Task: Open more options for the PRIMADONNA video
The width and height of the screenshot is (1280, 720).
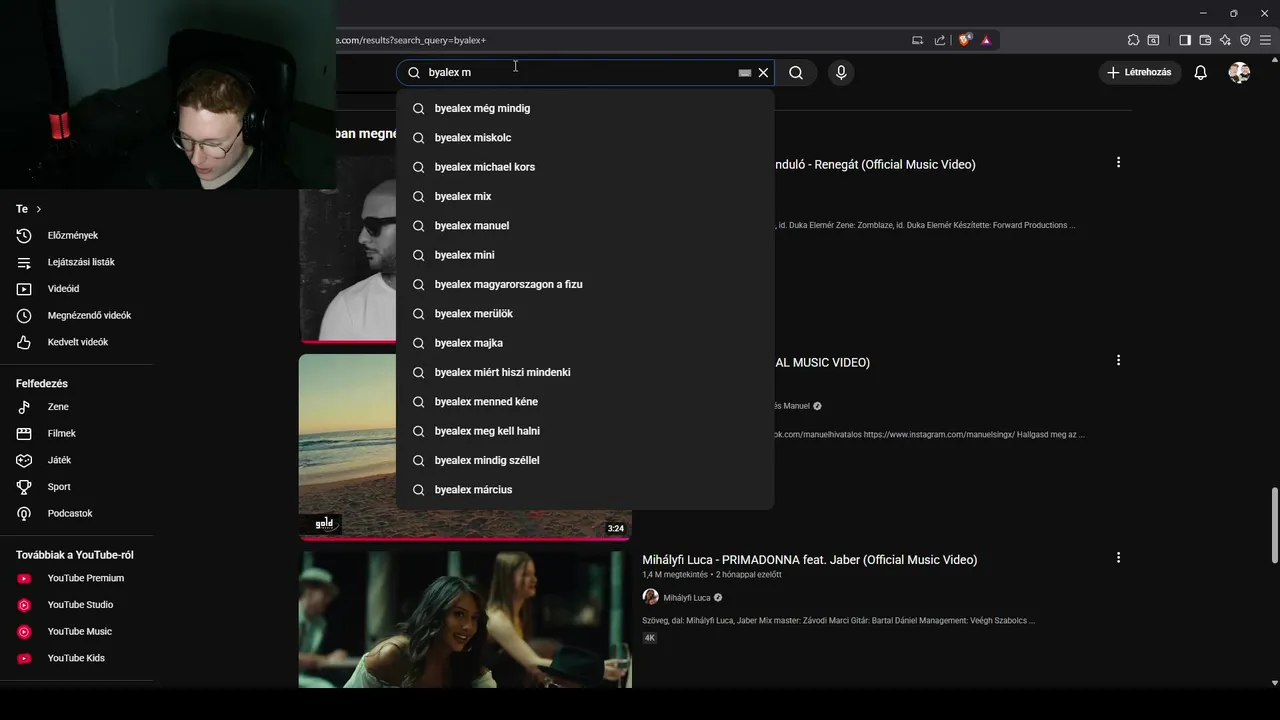Action: point(1118,558)
